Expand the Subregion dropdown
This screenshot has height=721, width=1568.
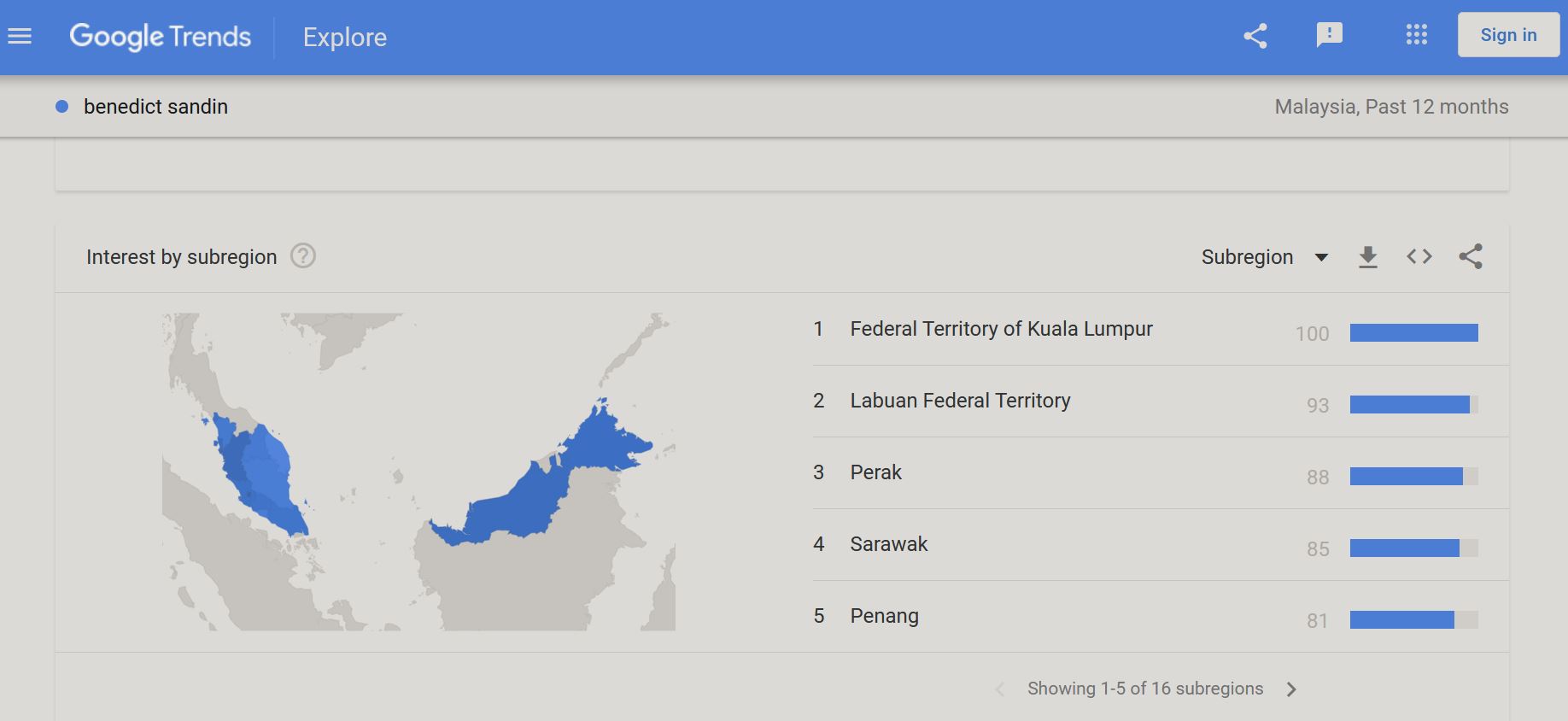[1265, 257]
